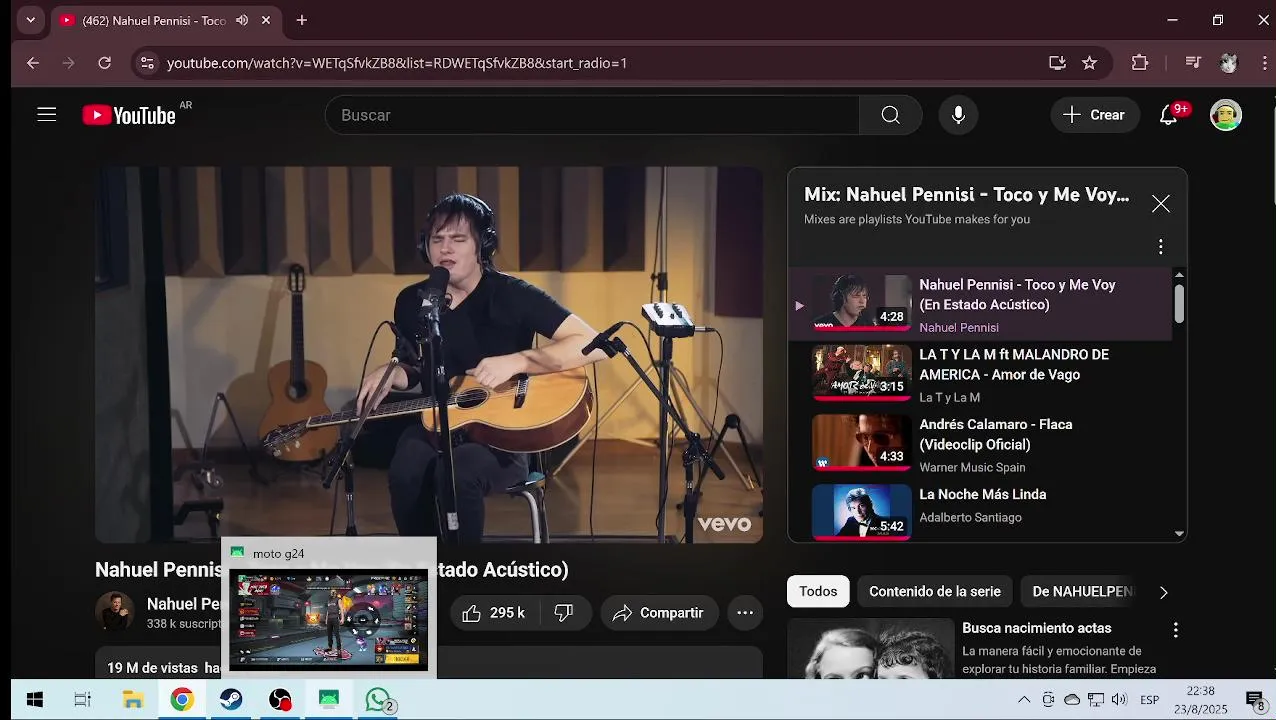
Task: Show hidden system tray icons
Action: point(1023,700)
